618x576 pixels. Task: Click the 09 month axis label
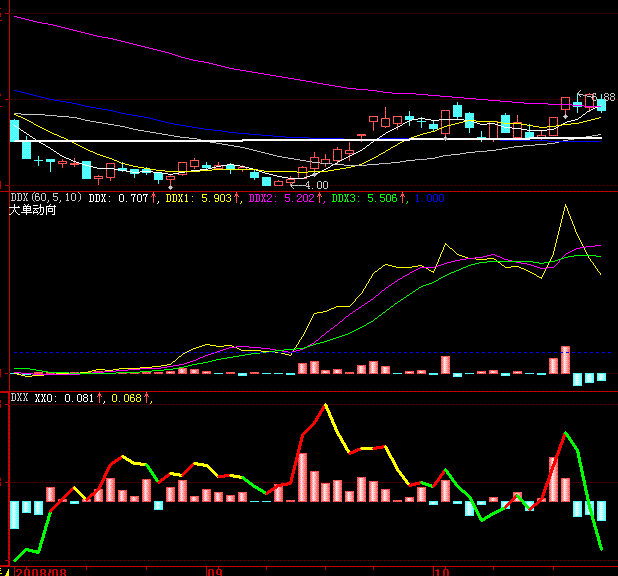(x=215, y=572)
